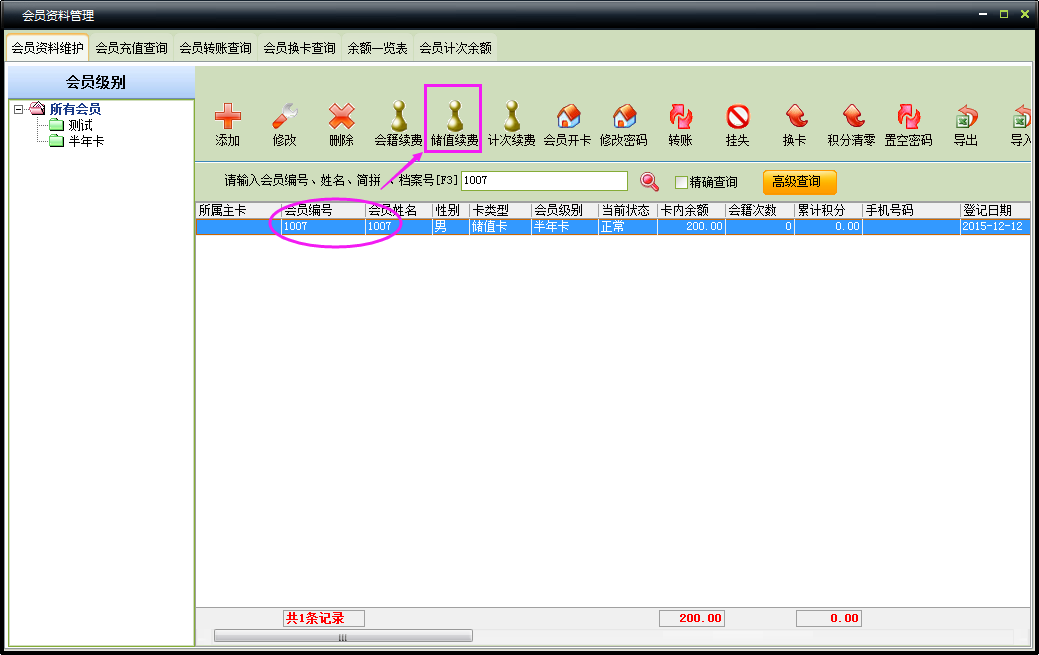1039x655 pixels.
Task: Click the 积分清零 icon
Action: click(x=851, y=117)
